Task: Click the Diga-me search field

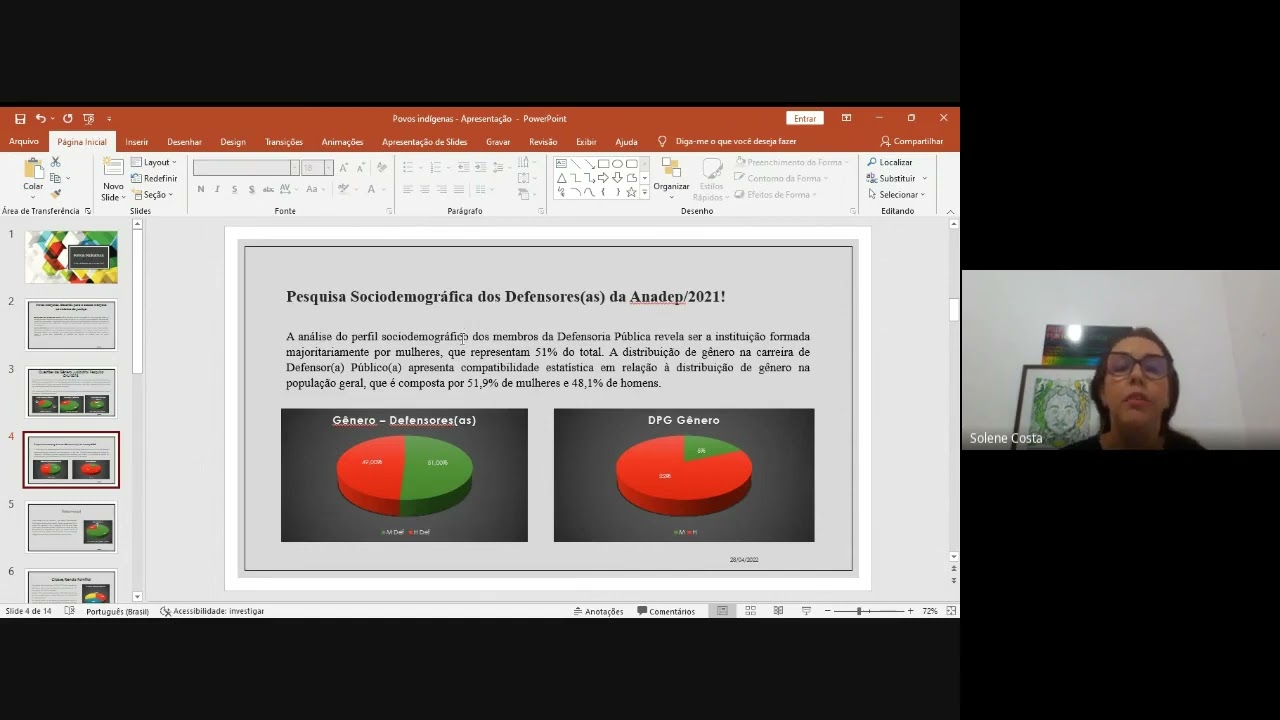Action: tap(735, 142)
